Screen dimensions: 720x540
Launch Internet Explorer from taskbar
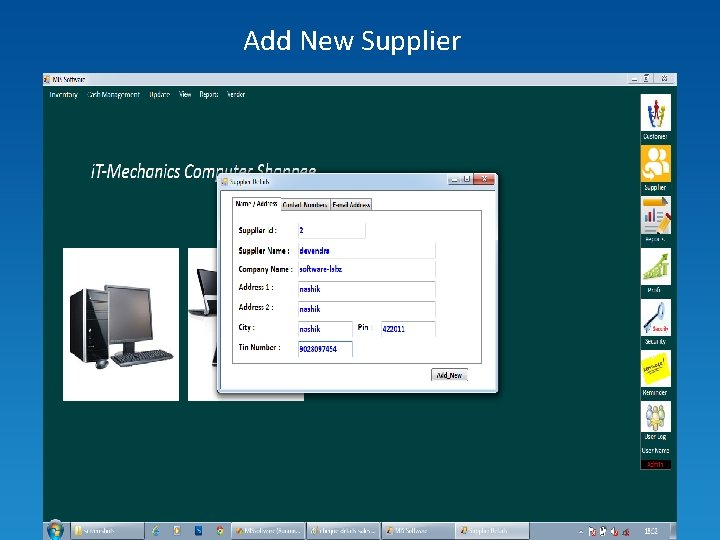click(156, 531)
